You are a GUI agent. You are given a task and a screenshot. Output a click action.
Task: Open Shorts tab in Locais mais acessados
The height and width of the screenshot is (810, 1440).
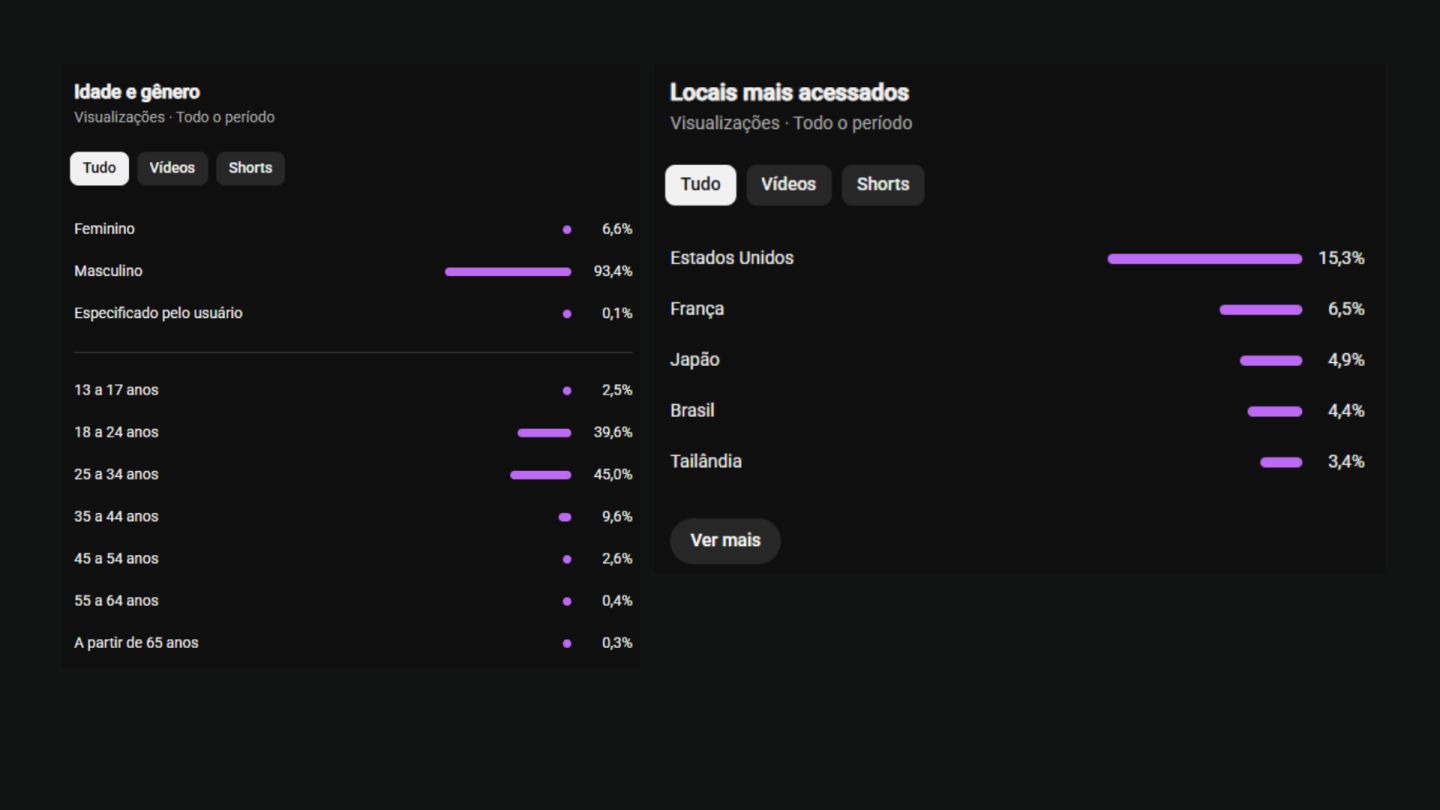pos(883,185)
